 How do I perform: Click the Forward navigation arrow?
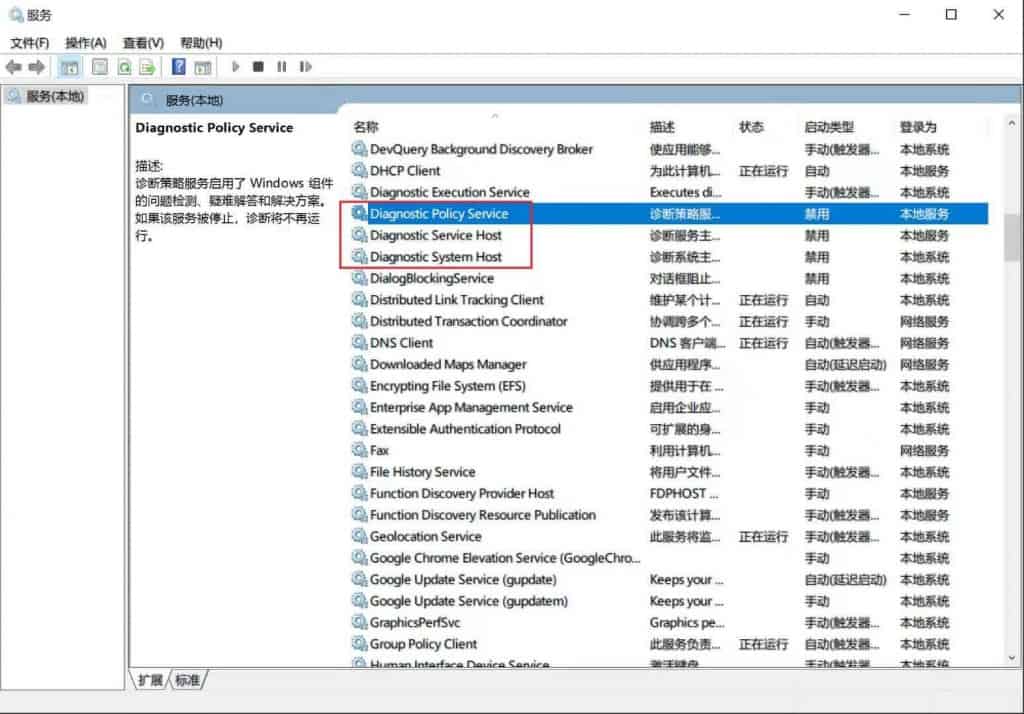pyautogui.click(x=38, y=66)
